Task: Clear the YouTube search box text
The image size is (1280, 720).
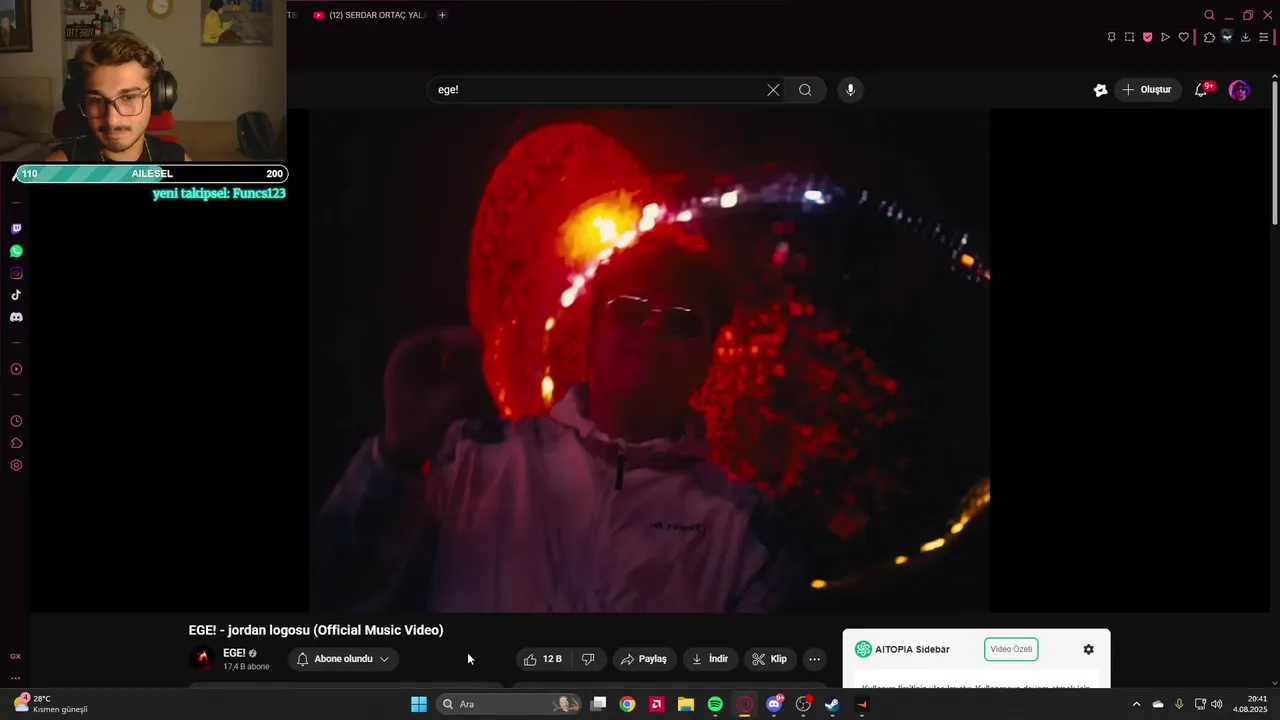Action: [773, 90]
